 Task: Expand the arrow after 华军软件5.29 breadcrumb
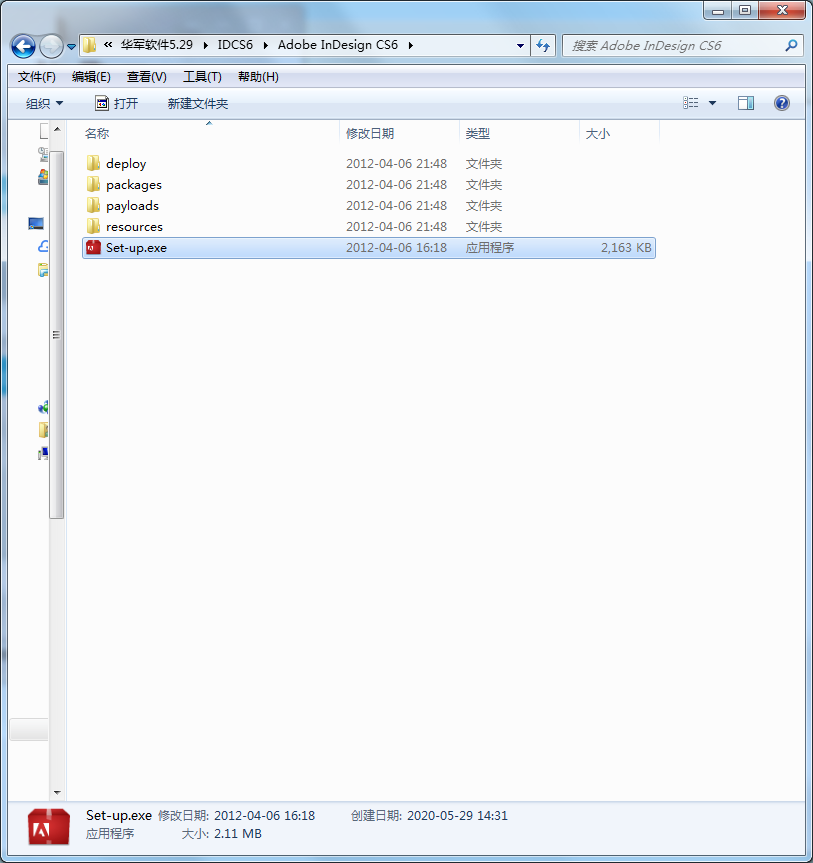click(206, 45)
